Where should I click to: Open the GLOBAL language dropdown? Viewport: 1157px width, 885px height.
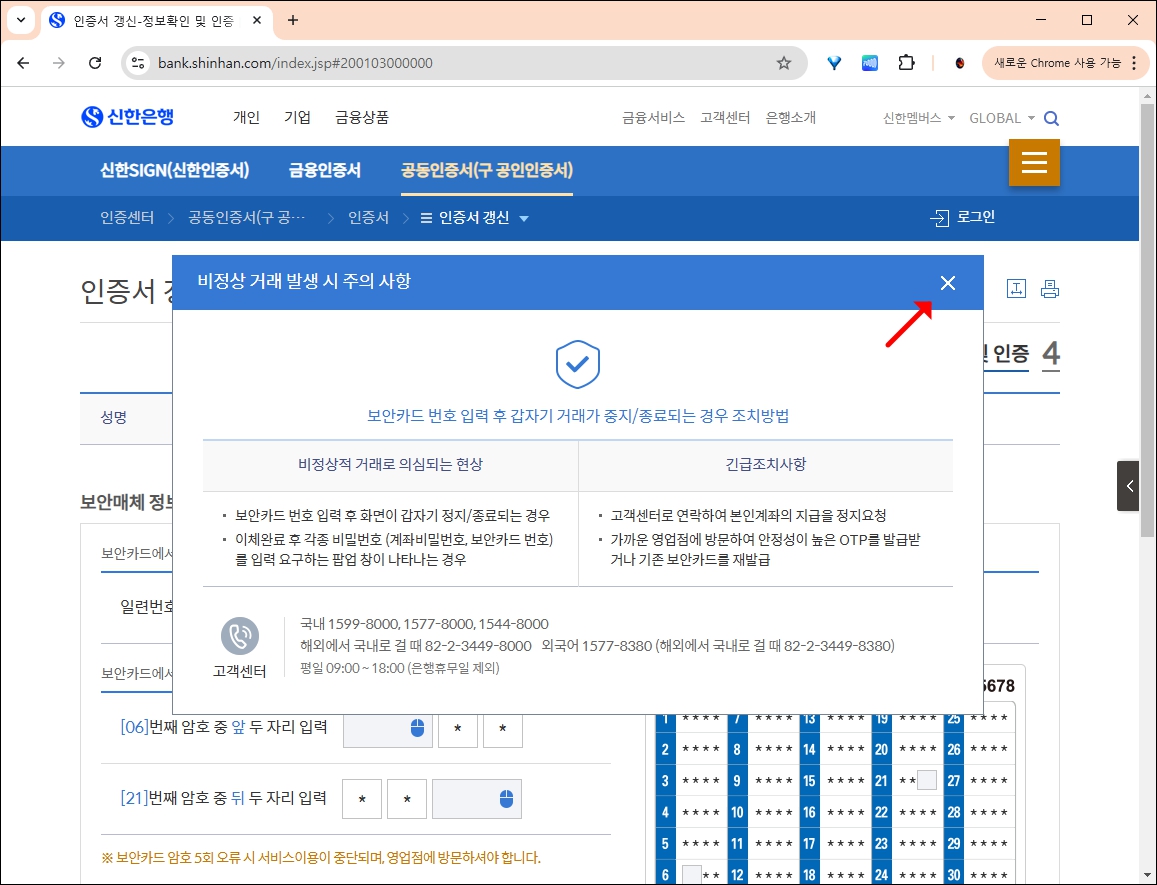1000,117
